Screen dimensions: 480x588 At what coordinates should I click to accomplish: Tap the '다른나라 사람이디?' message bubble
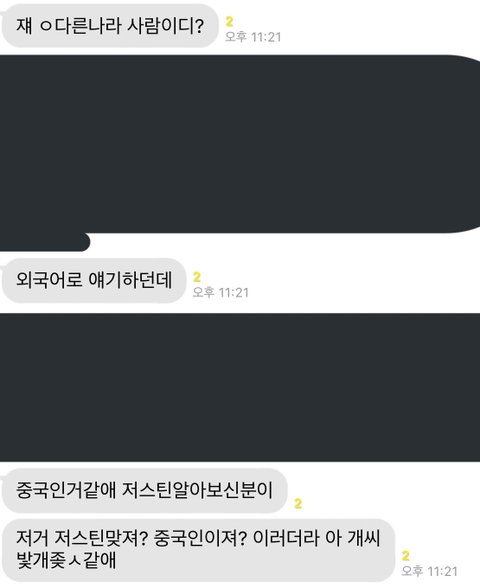[x=110, y=26]
